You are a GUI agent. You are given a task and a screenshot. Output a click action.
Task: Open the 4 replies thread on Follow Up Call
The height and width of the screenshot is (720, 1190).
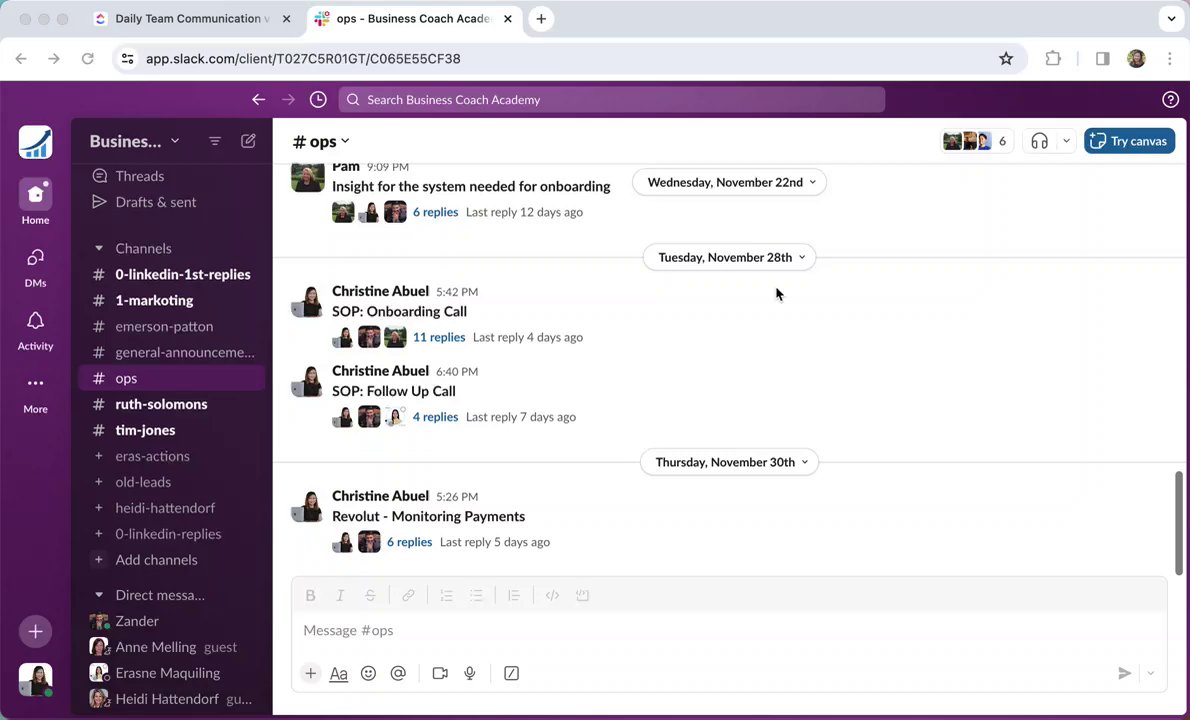[x=436, y=417]
